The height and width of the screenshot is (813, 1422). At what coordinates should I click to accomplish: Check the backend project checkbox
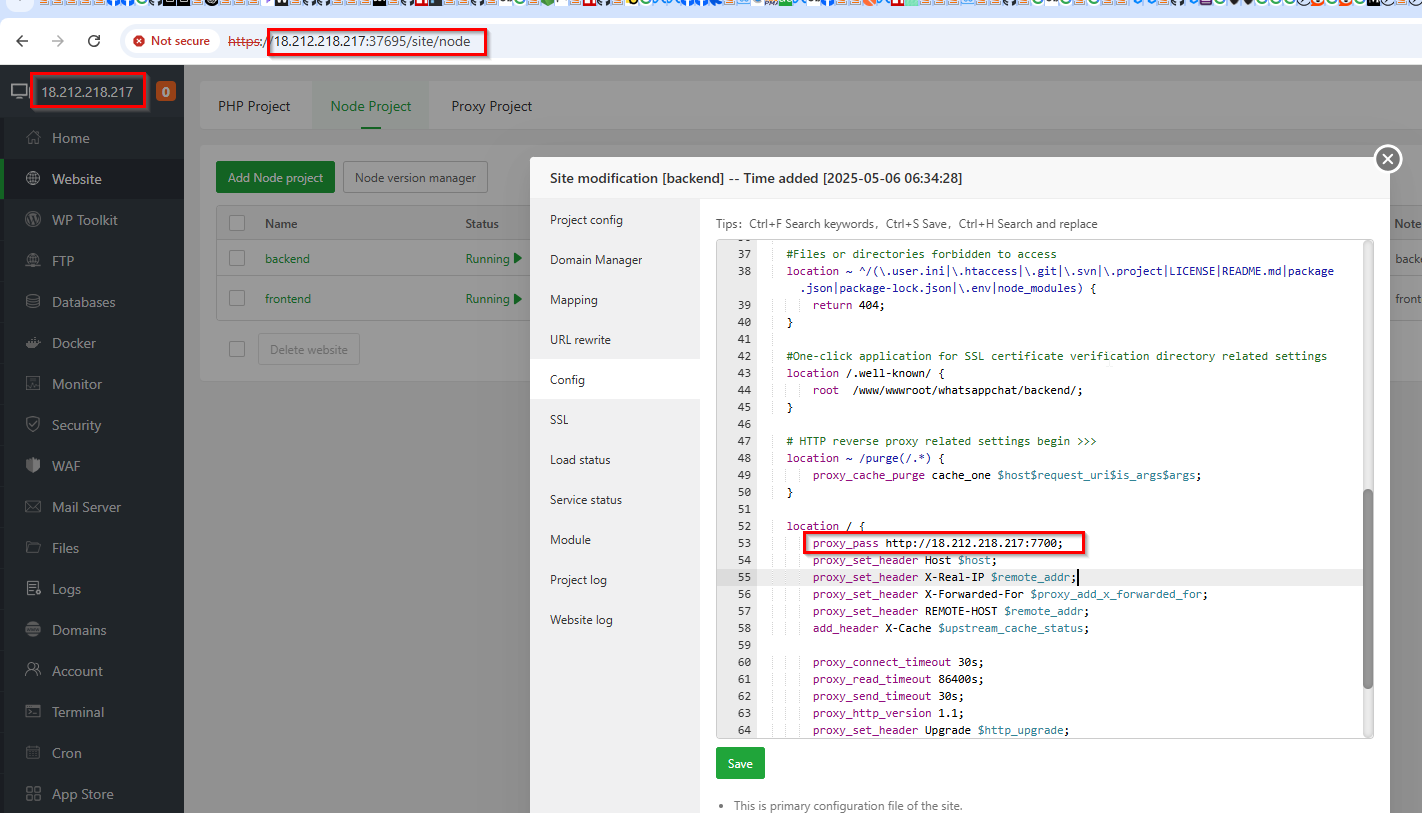237,258
